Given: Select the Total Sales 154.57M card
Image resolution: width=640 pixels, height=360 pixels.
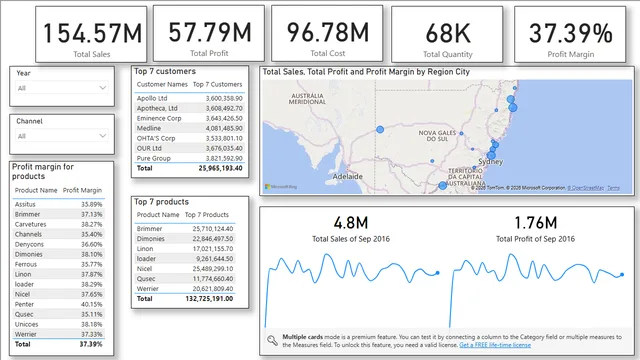Looking at the screenshot, I should coord(91,34).
